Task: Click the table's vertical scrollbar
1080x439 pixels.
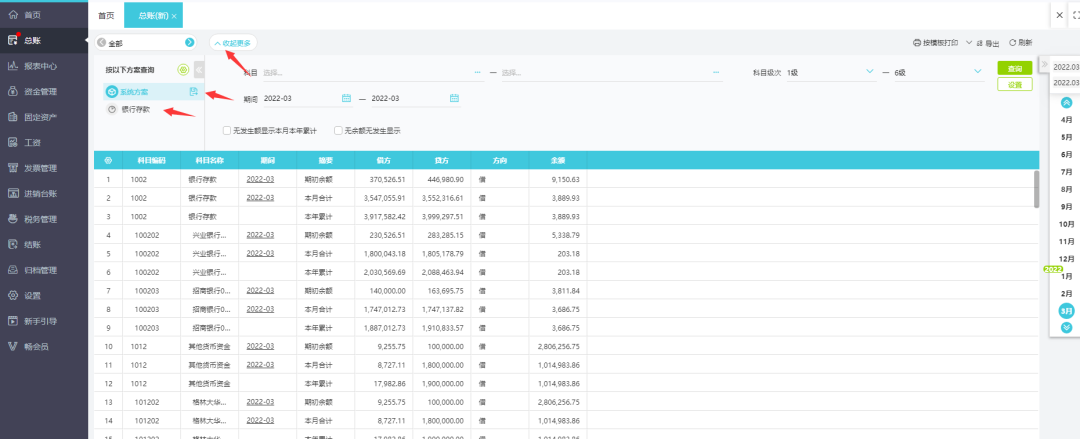Action: tap(1036, 190)
